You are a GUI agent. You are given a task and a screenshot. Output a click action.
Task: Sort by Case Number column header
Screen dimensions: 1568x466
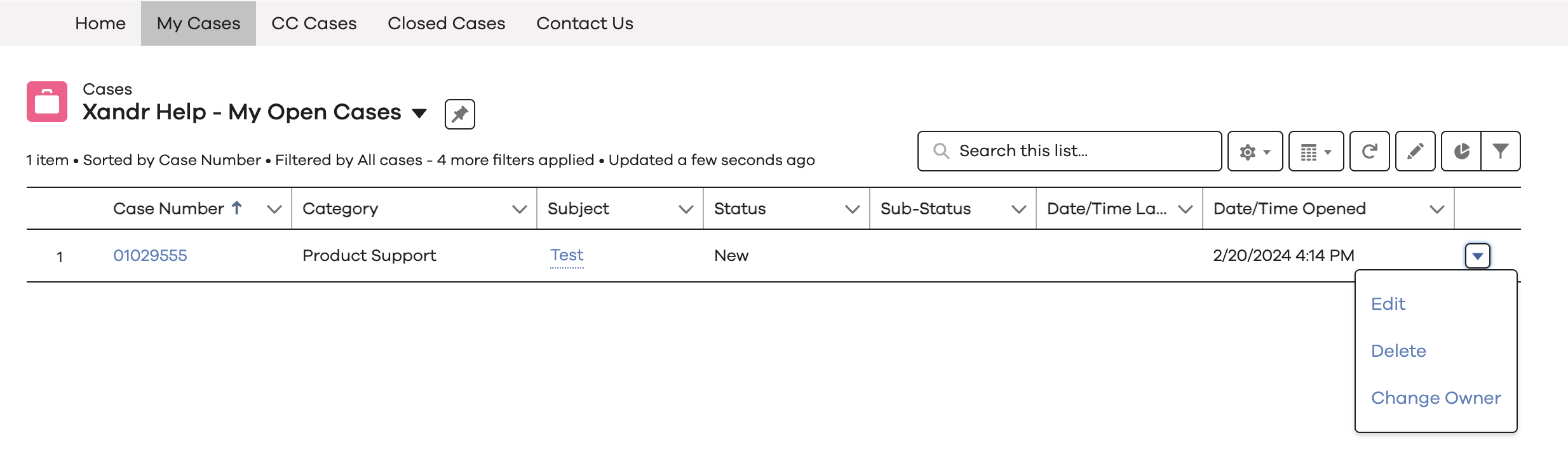coord(168,209)
